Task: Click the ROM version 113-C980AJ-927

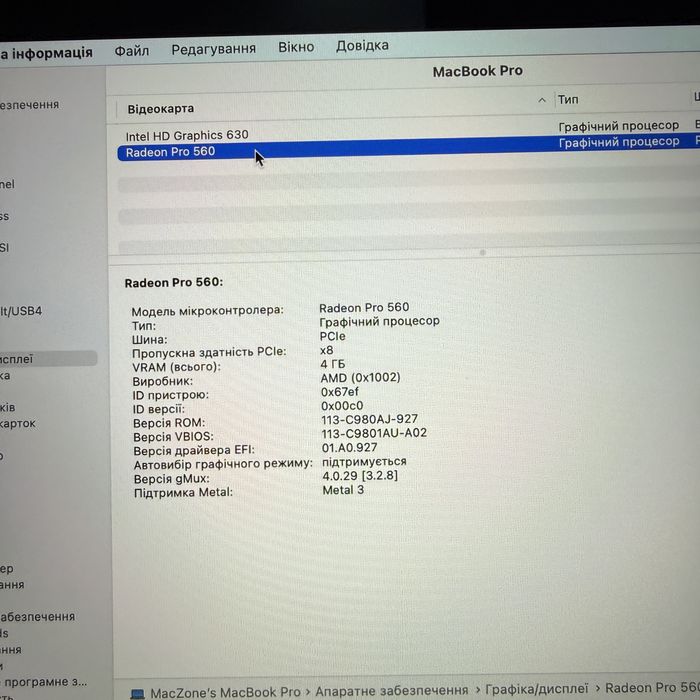Action: tap(369, 419)
